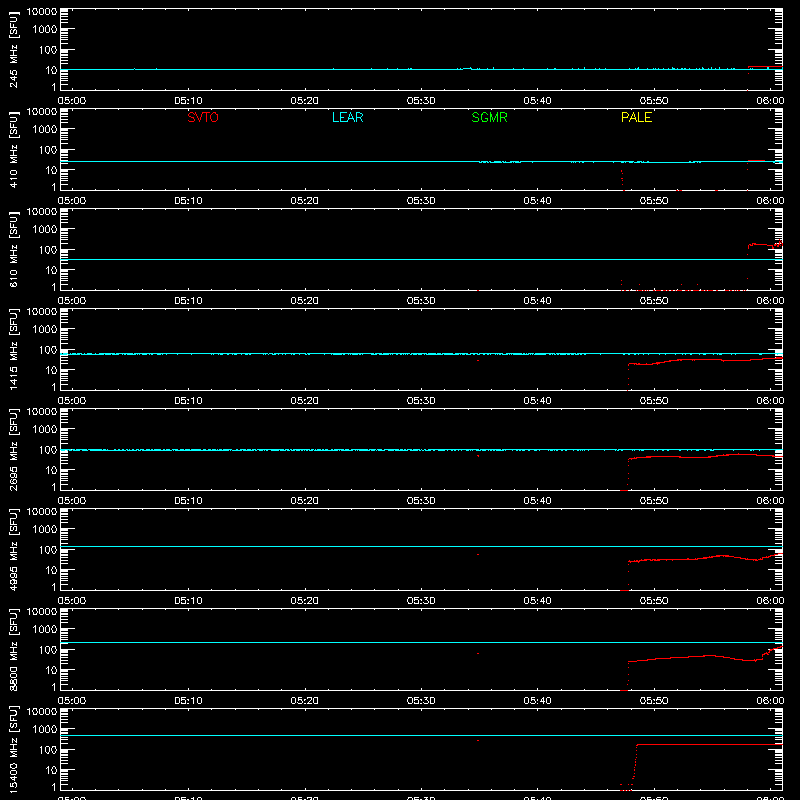Screen dimensions: 800x800
Task: Click the 1415 MHz [SFU] axis title
Action: pos(14,349)
